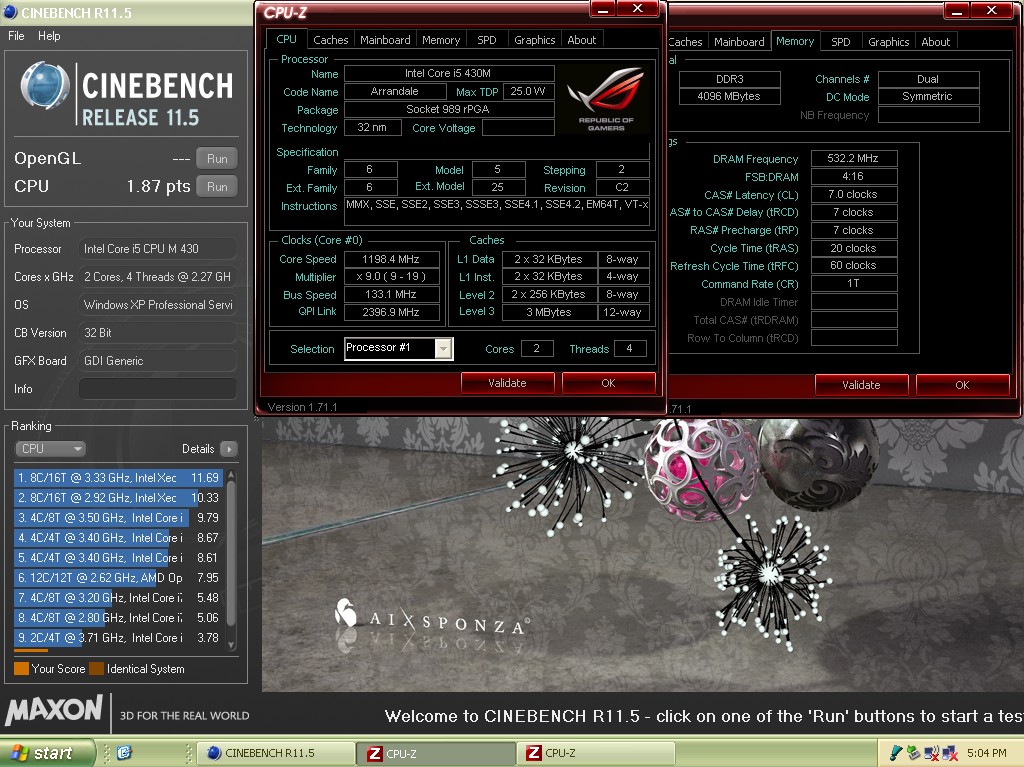Open the CPU ranking type dropdown
This screenshot has width=1024, height=767.
(50, 449)
